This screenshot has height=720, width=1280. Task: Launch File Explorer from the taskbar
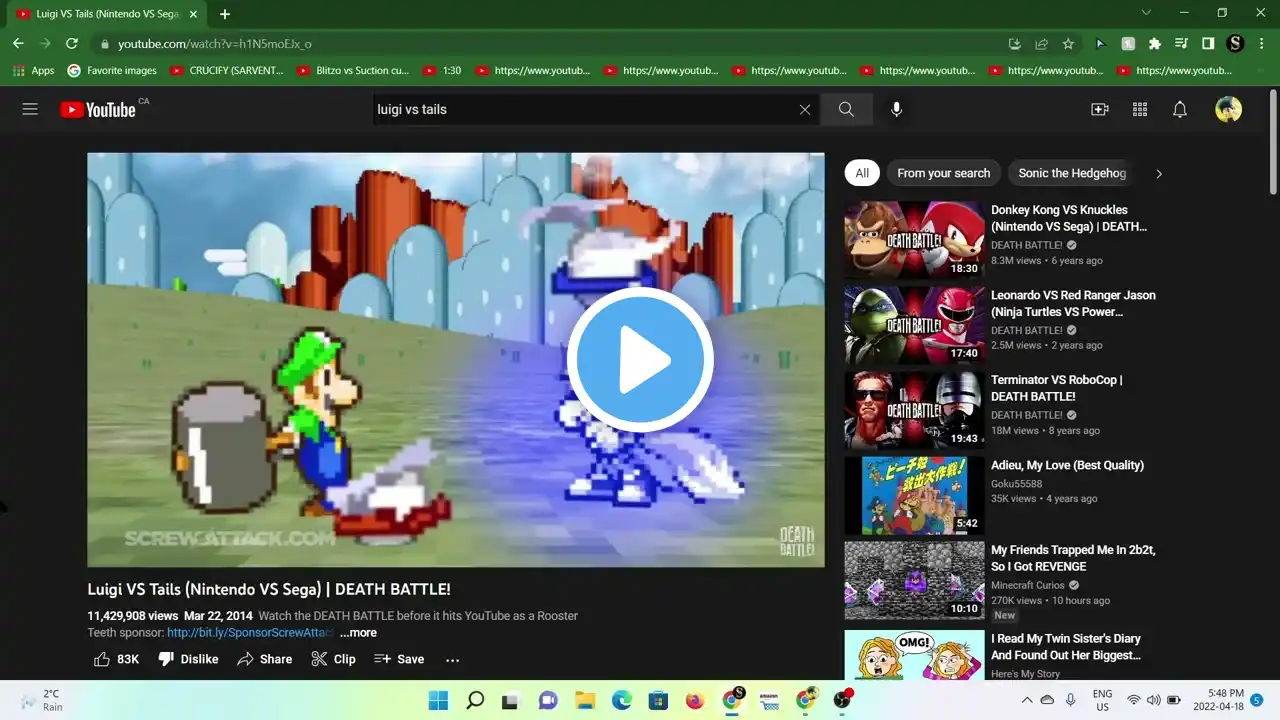click(585, 700)
